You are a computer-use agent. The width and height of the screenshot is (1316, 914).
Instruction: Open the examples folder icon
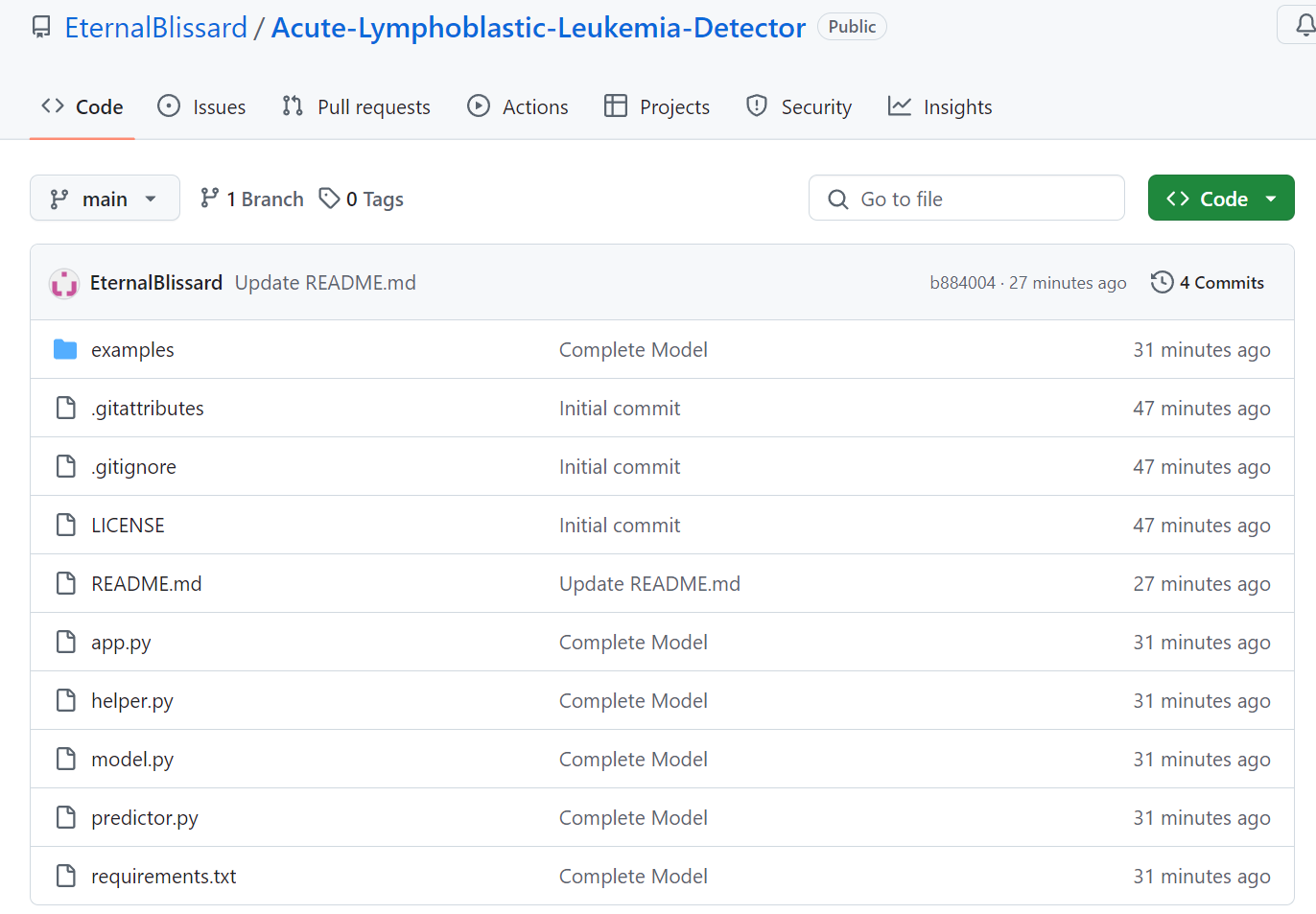(65, 350)
